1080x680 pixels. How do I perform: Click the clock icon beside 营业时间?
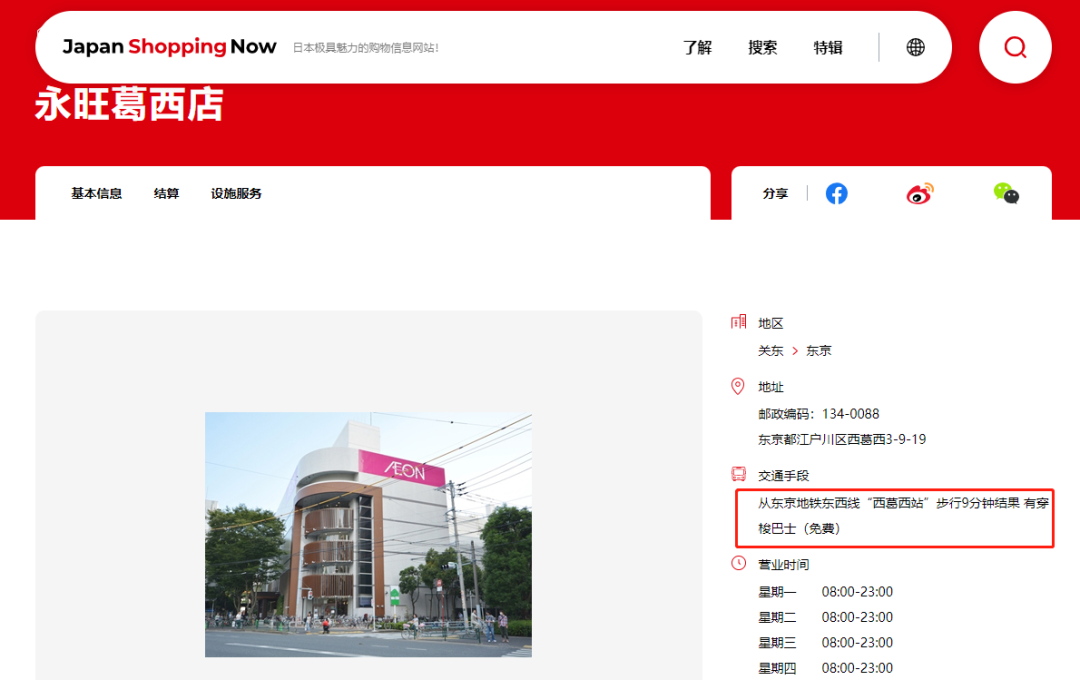[738, 563]
